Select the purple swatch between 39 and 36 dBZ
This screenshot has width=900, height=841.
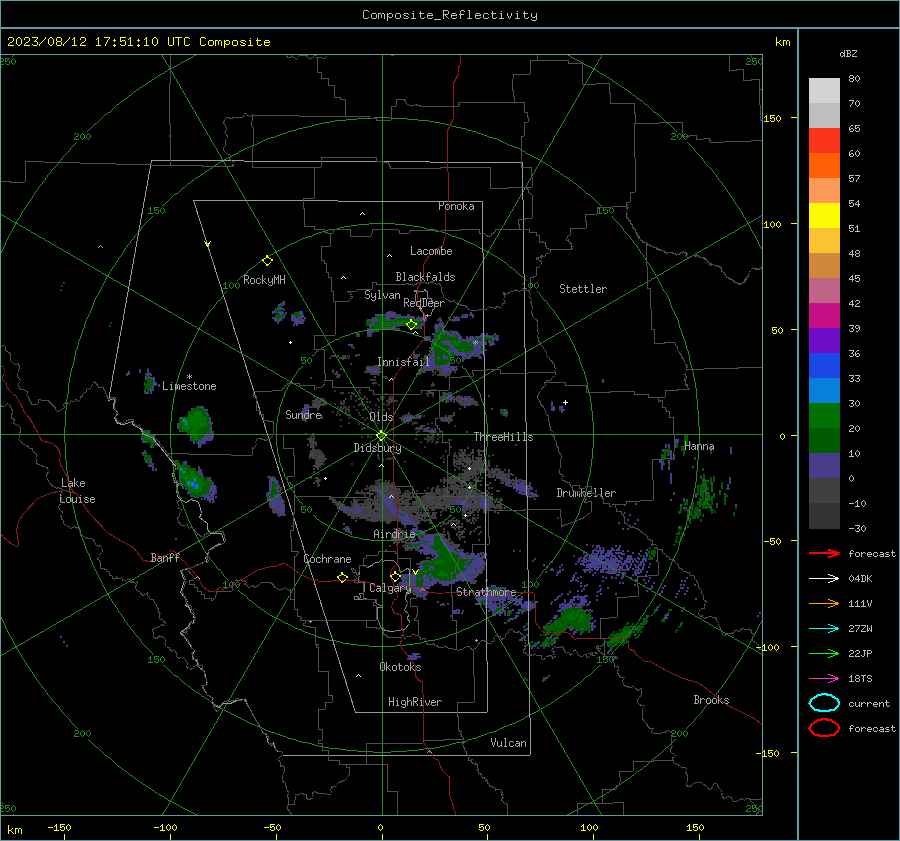[824, 340]
